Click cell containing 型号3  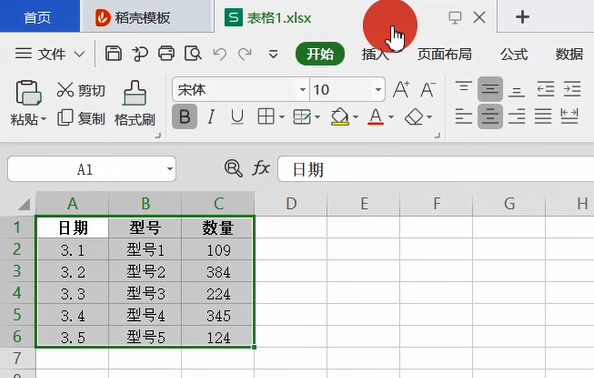(x=145, y=293)
